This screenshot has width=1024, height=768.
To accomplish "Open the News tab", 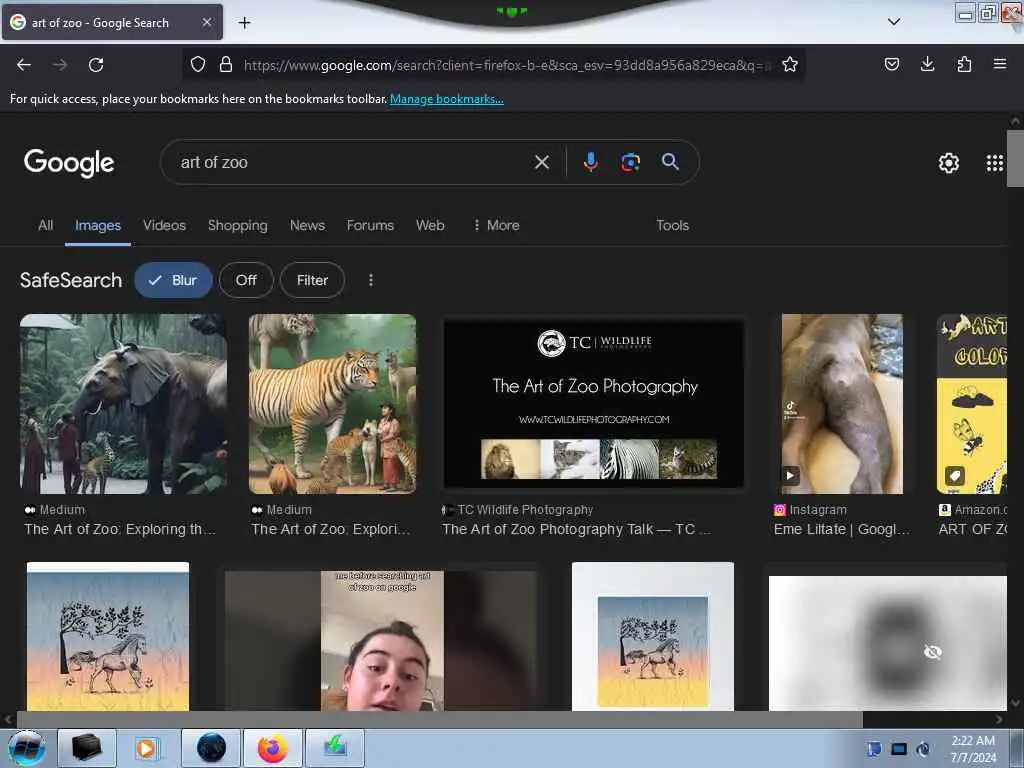I will tap(307, 225).
